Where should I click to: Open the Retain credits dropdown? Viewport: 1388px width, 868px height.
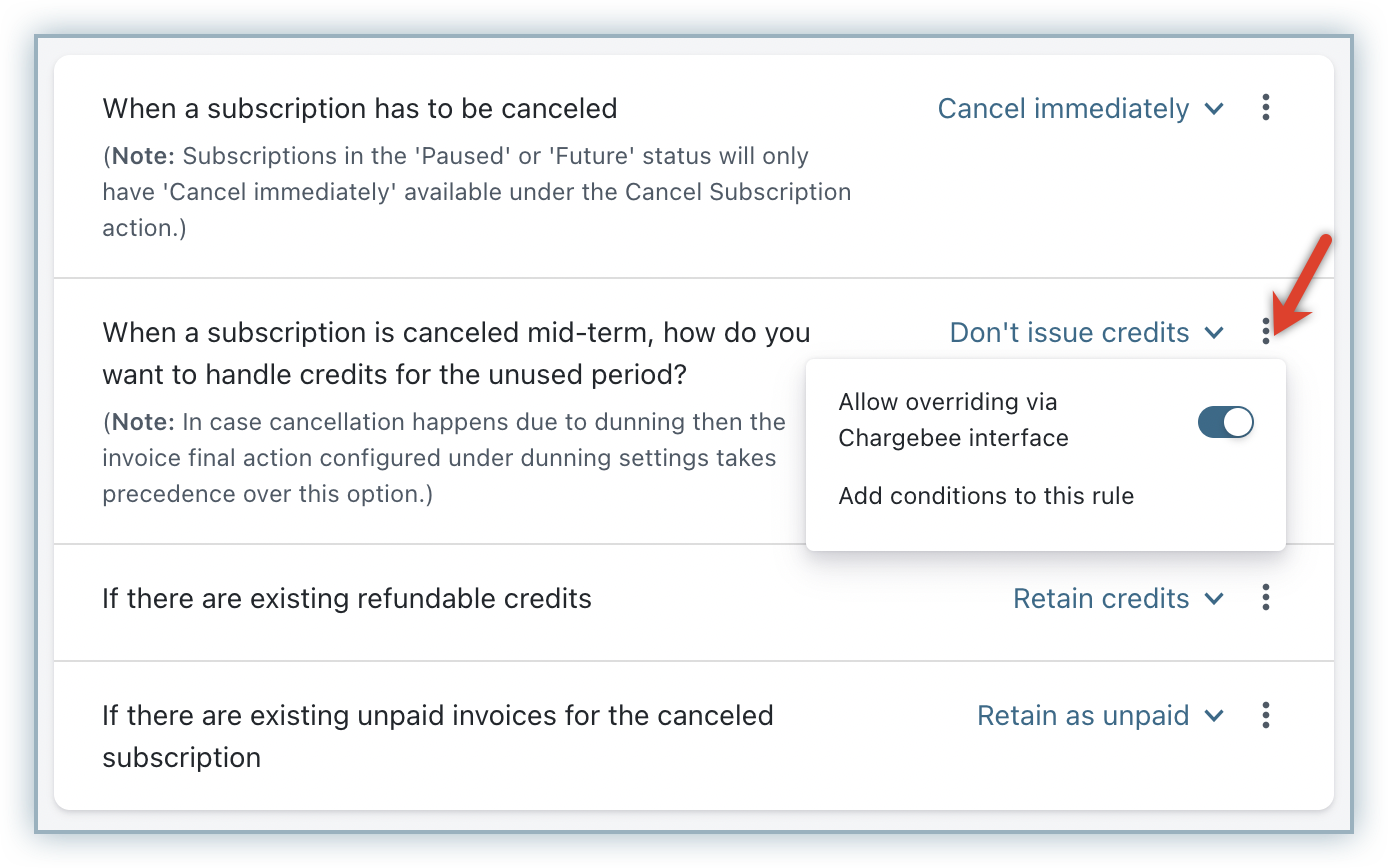tap(1101, 598)
